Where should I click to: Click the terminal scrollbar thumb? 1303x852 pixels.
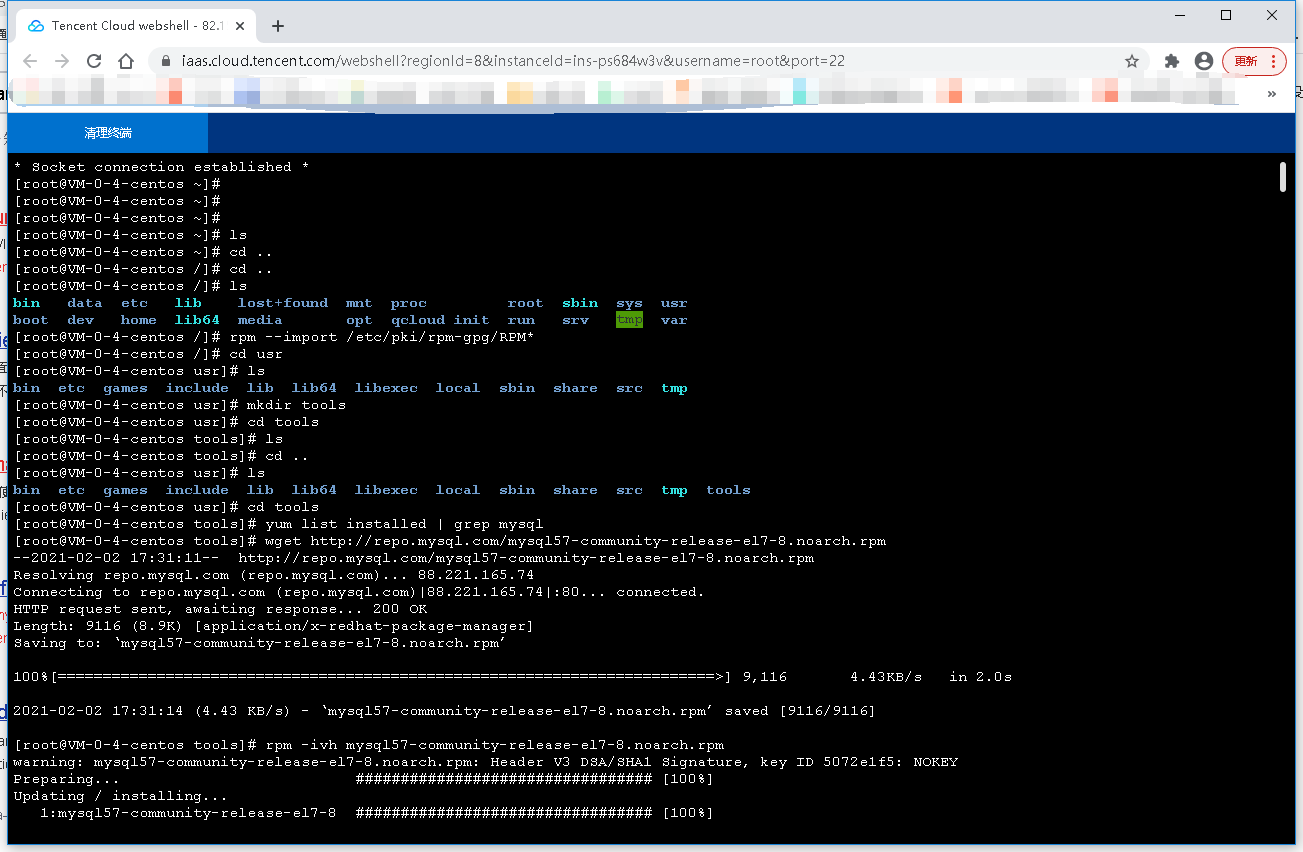1283,177
